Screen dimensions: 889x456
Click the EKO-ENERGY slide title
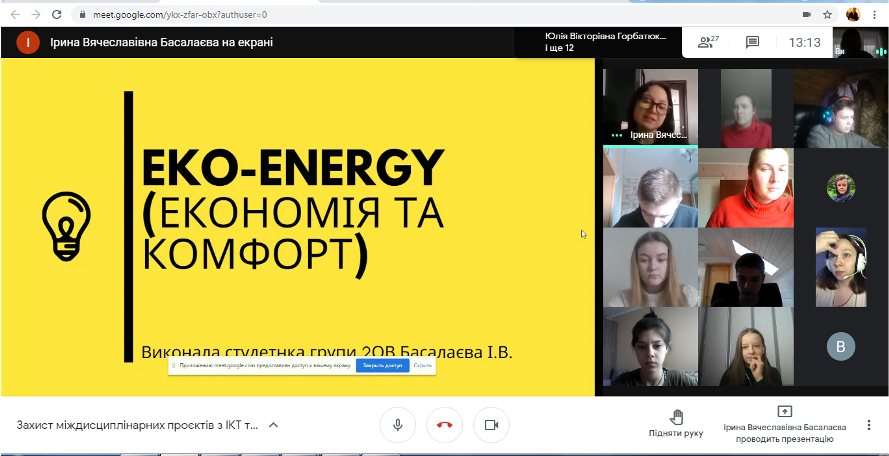[x=293, y=168]
